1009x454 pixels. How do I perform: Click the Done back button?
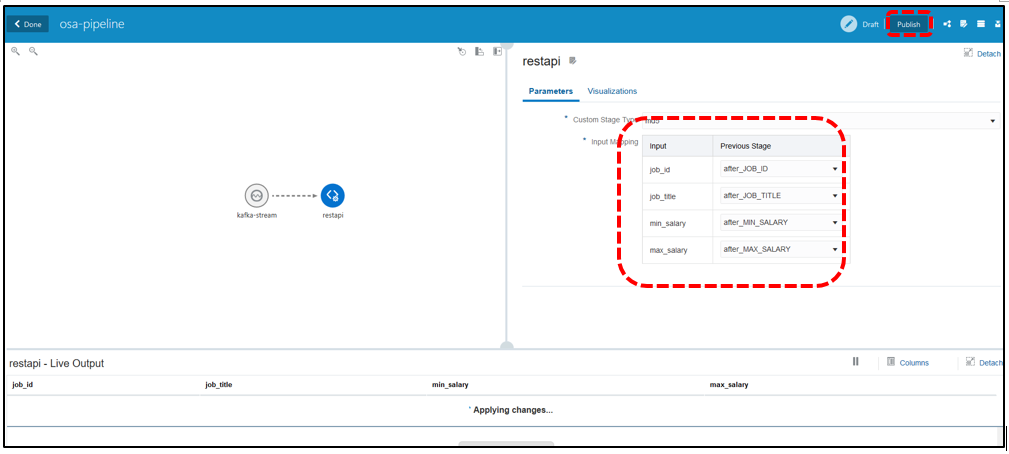[28, 24]
